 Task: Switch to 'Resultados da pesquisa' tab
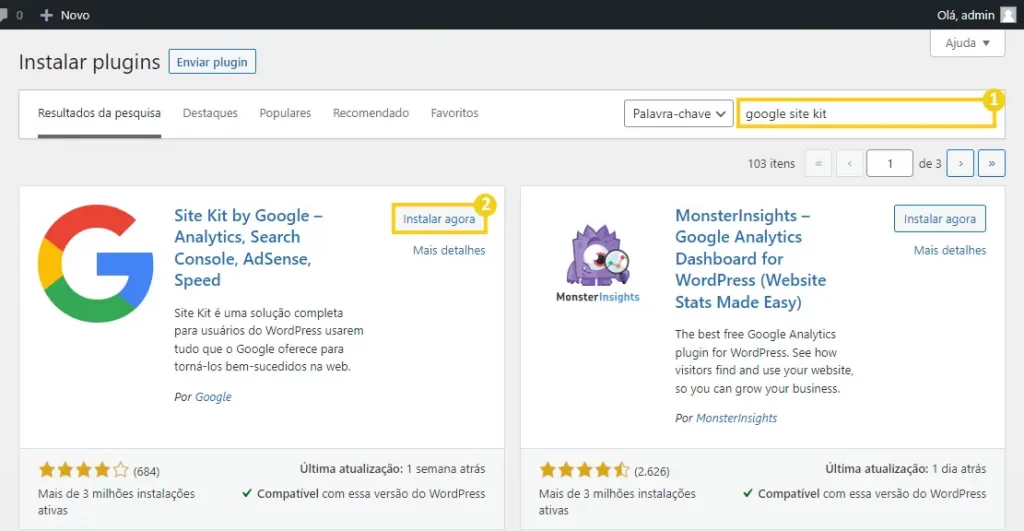point(99,113)
